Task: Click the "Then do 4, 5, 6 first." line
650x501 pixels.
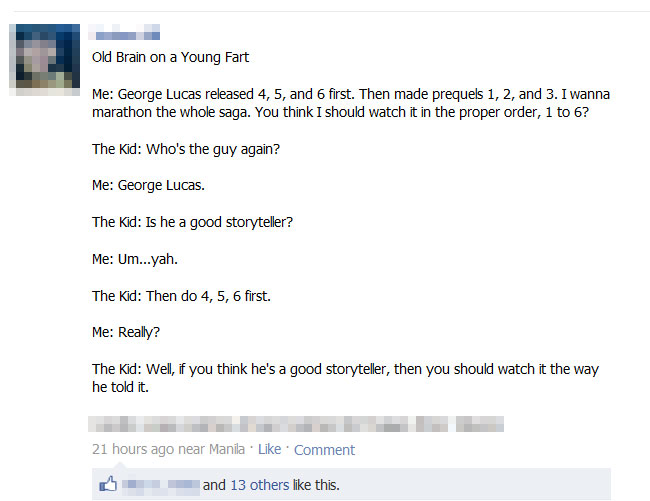Action: point(181,296)
